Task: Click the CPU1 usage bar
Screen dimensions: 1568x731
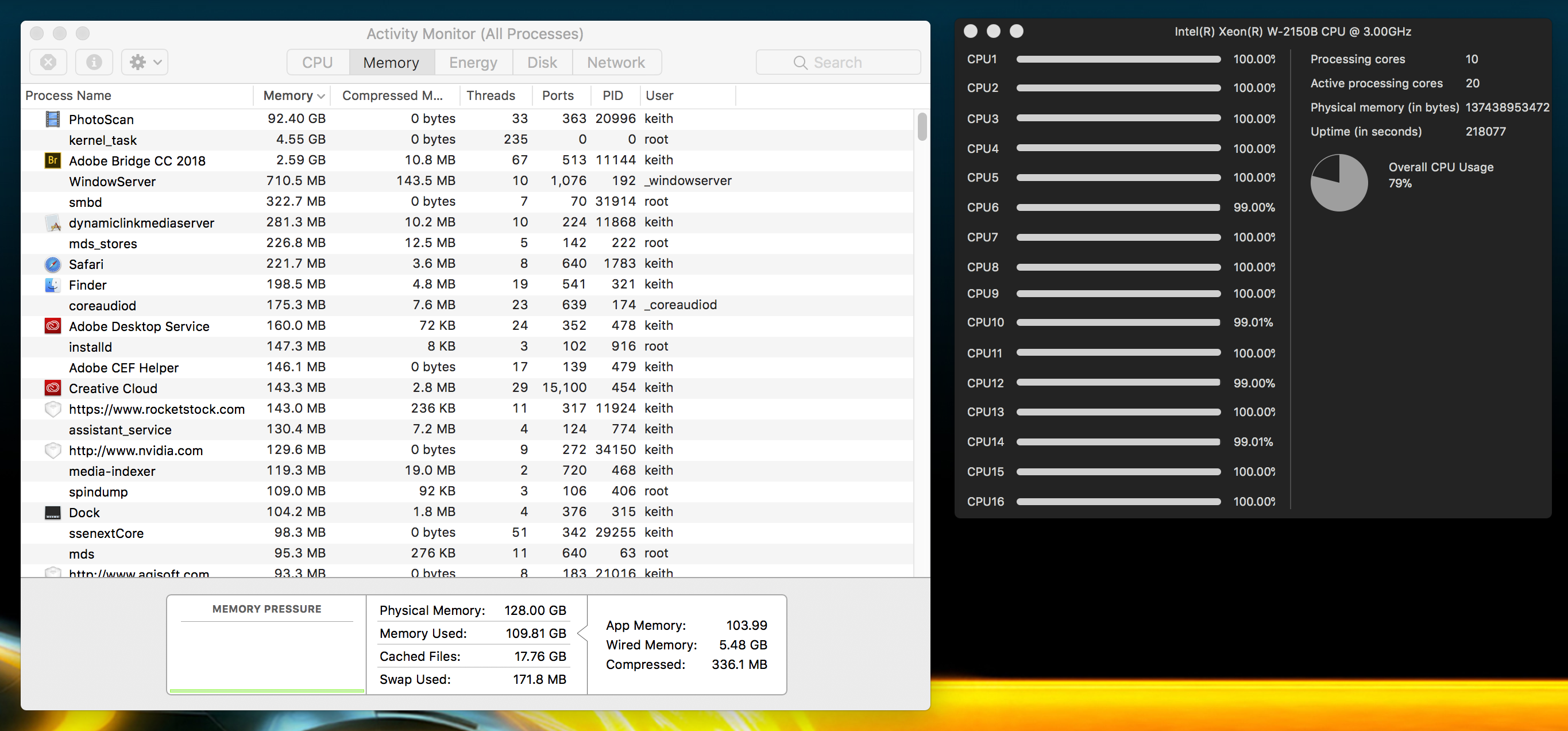Action: coord(1118,59)
